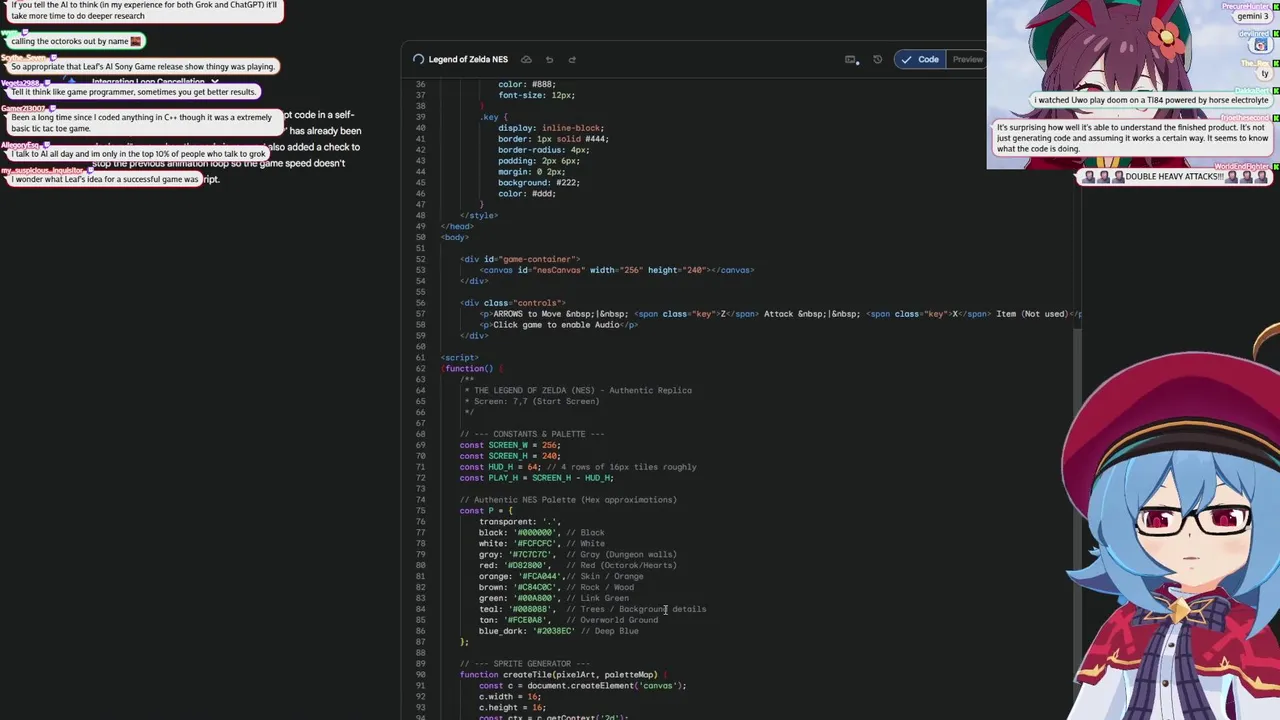The height and width of the screenshot is (720, 1280).
Task: Click the 'div class=controls' line
Action: click(512, 303)
